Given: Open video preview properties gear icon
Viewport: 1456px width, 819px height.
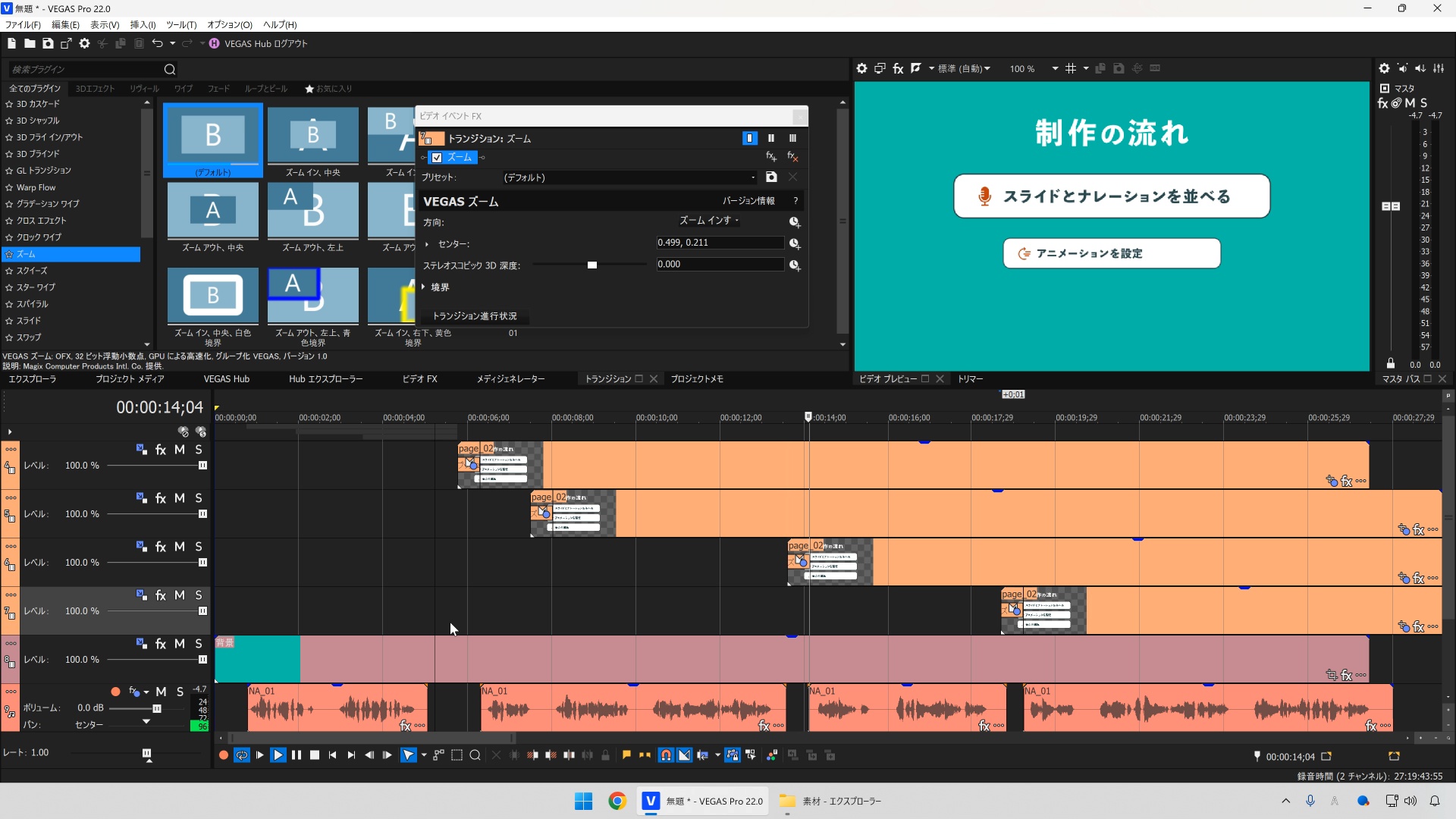Looking at the screenshot, I should (x=861, y=69).
